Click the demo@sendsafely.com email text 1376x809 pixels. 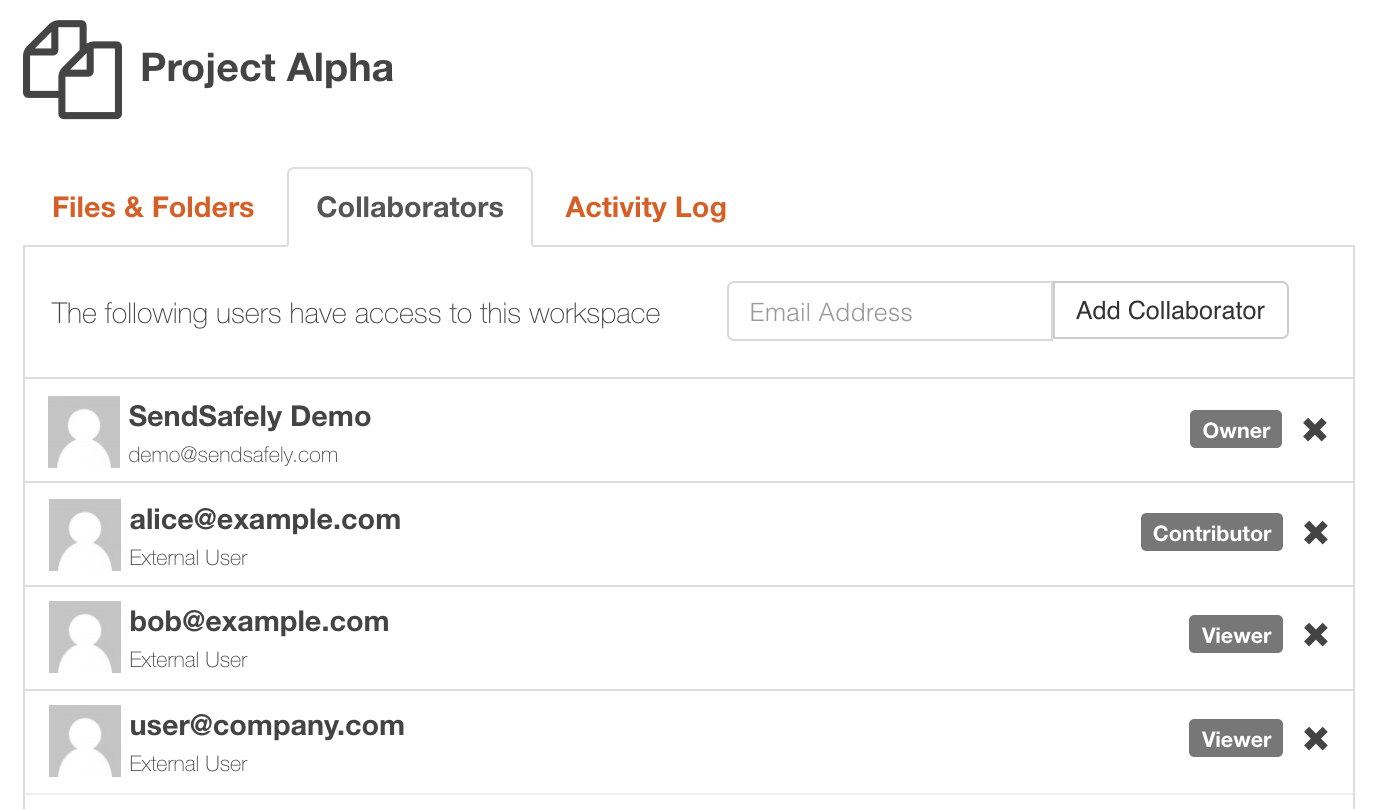tap(233, 455)
